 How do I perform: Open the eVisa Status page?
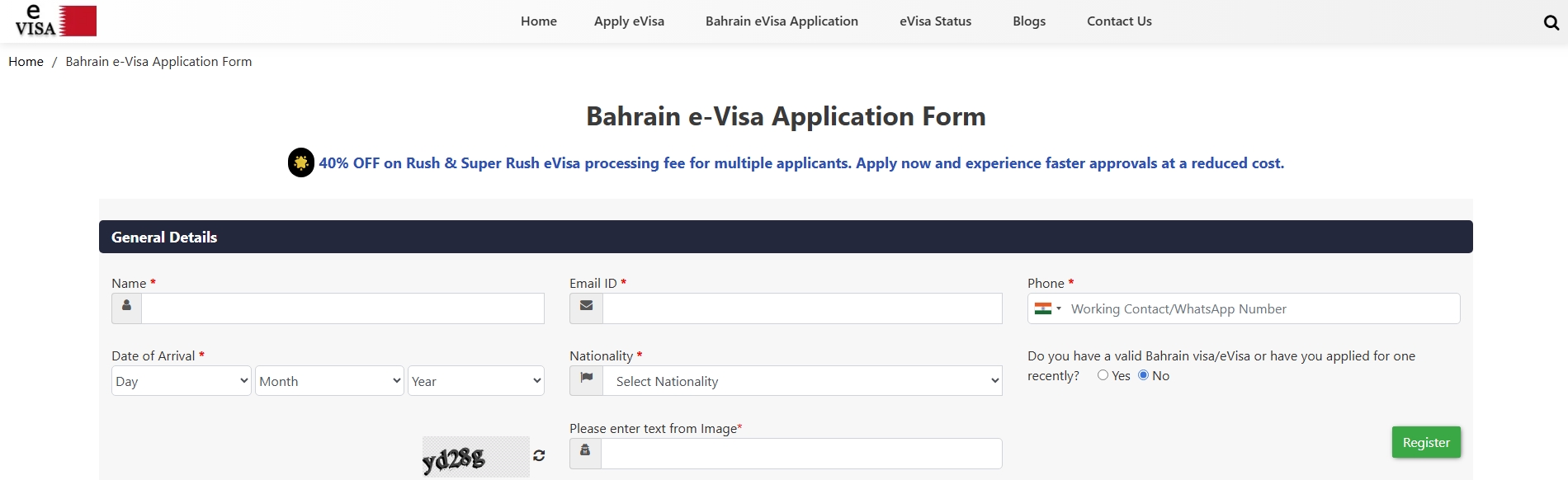(935, 21)
